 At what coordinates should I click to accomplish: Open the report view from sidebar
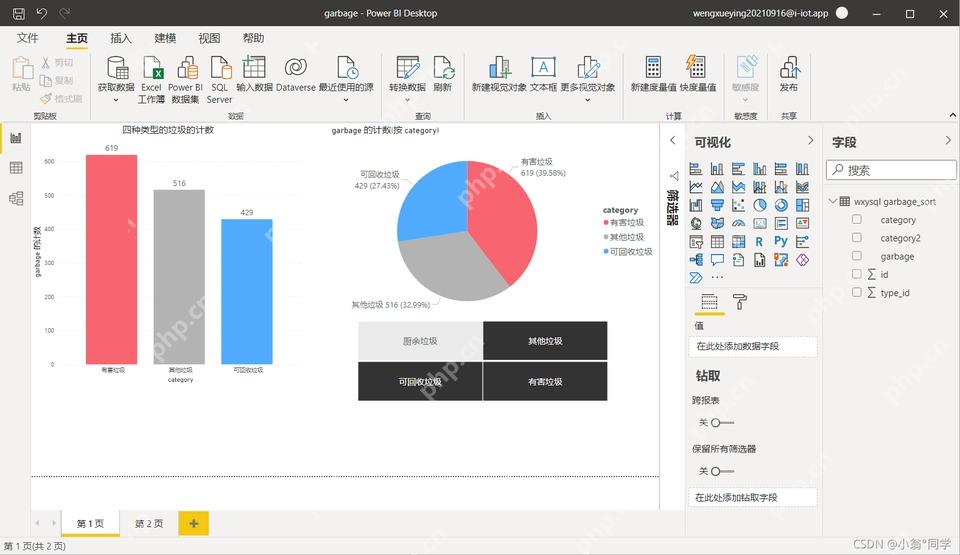(x=16, y=138)
